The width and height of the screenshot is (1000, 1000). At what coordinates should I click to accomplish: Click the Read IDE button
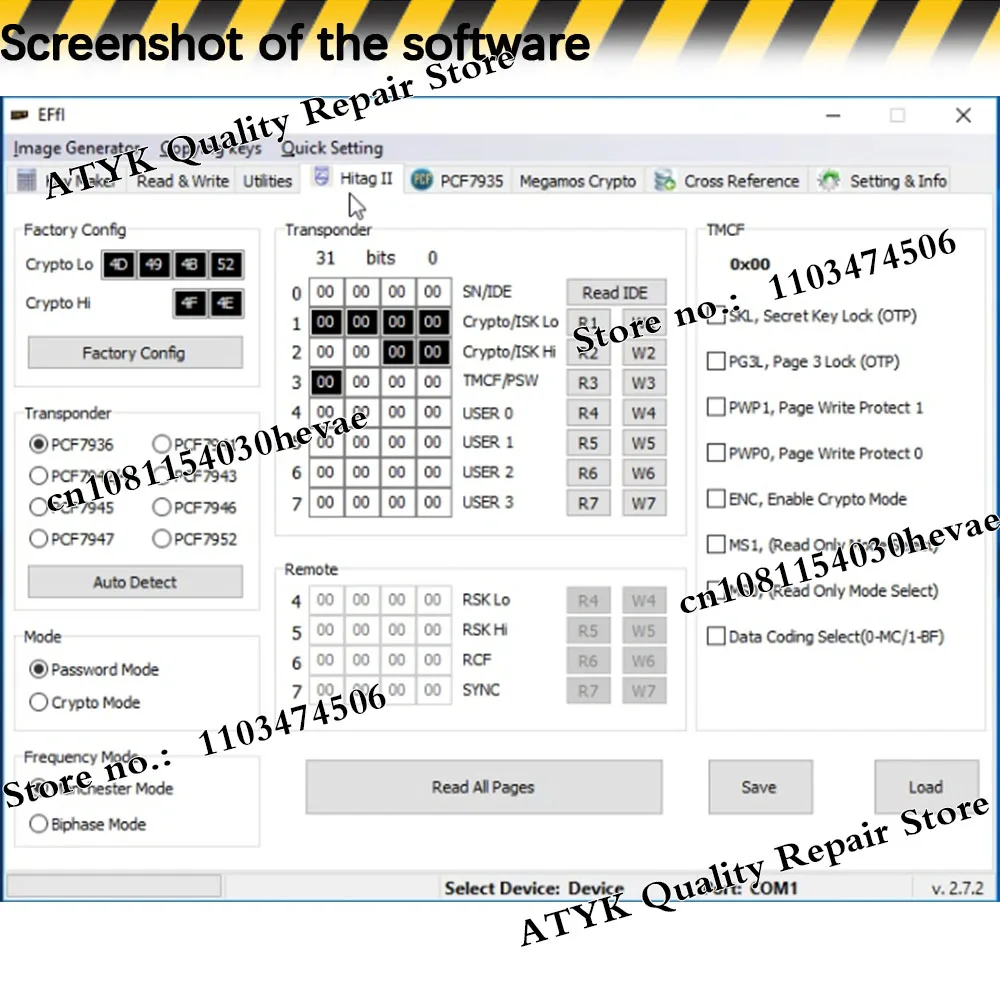(616, 292)
